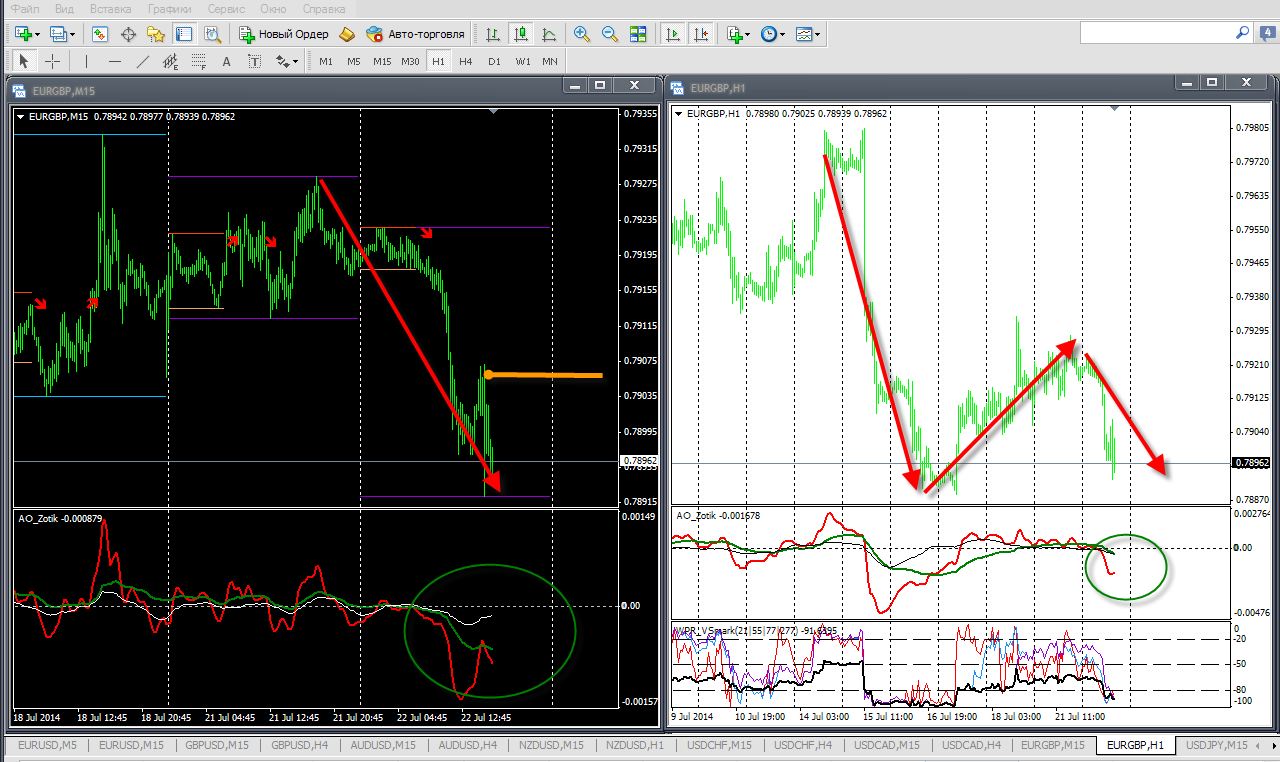Pick the vertical line drawing tool
This screenshot has width=1280, height=762.
pos(86,61)
